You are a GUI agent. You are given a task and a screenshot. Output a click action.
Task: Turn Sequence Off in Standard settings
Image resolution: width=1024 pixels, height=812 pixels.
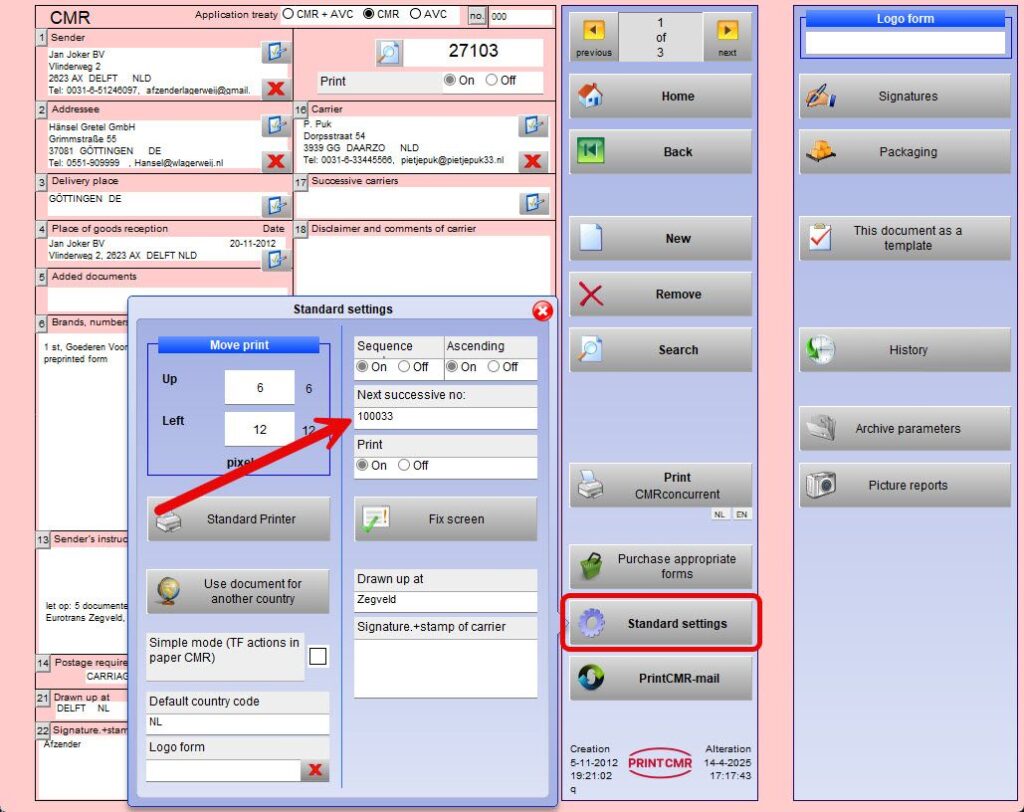[404, 367]
